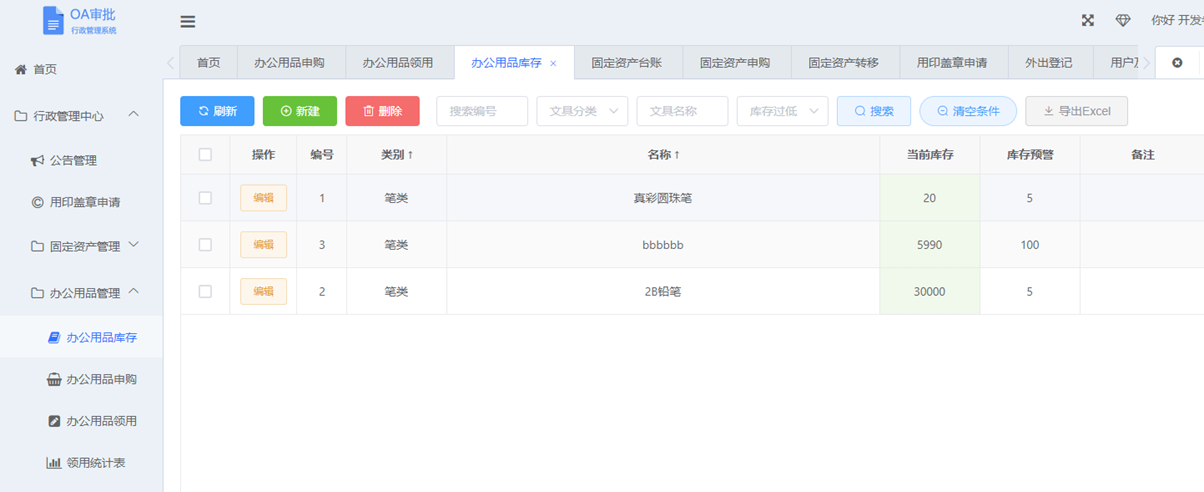
Task: Open the 文具分类 dropdown
Action: click(582, 111)
